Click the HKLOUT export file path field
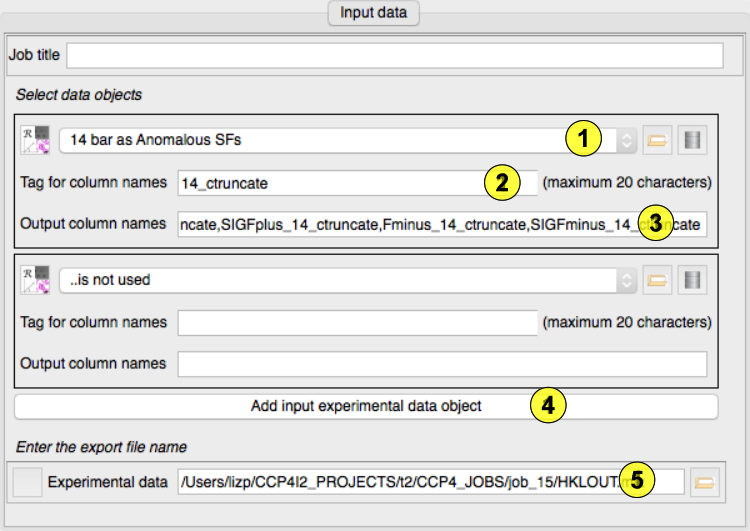The width and height of the screenshot is (750, 531). pyautogui.click(x=400, y=482)
